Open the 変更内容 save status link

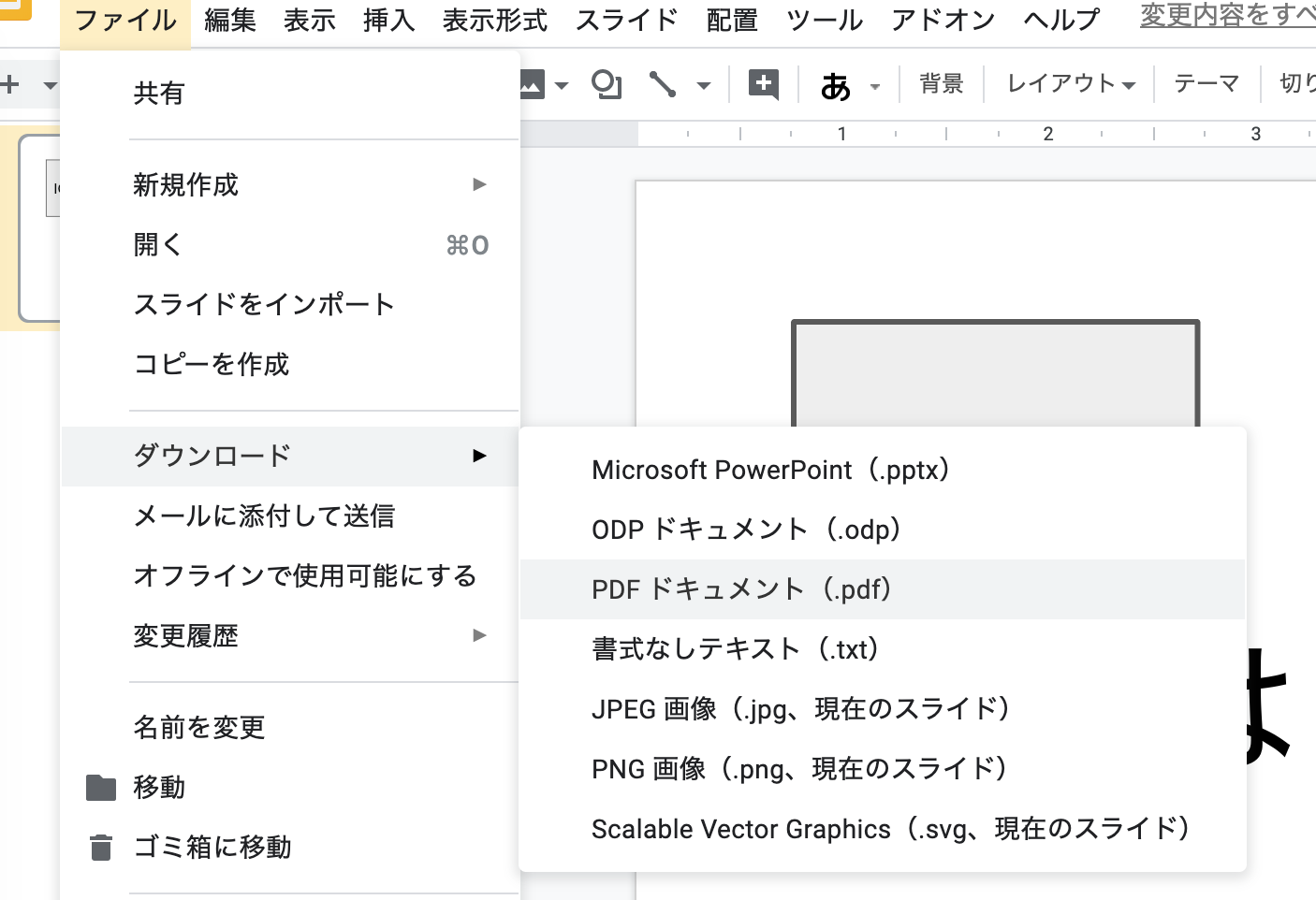[1226, 16]
